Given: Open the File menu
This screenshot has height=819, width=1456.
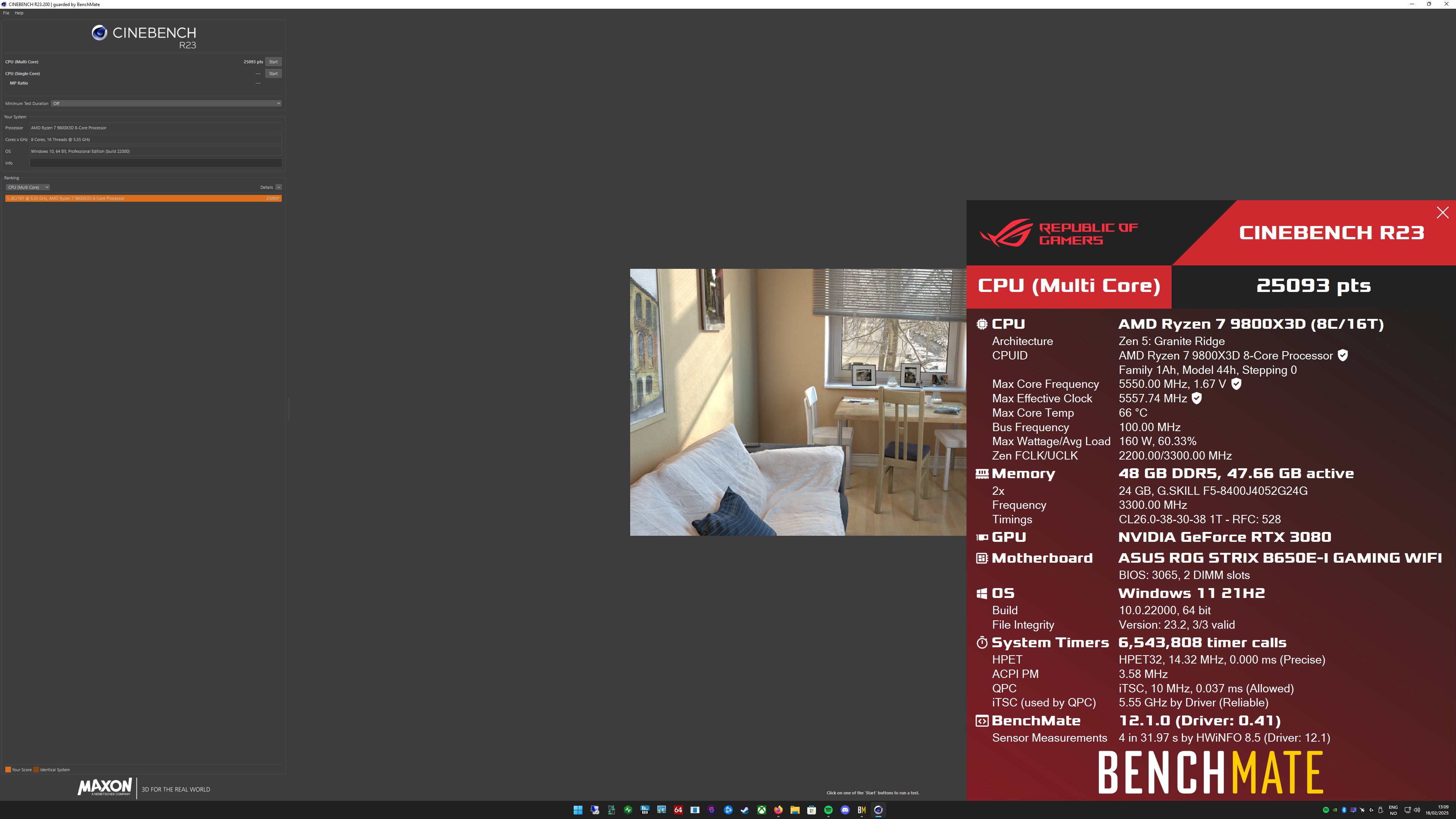Looking at the screenshot, I should [x=6, y=13].
